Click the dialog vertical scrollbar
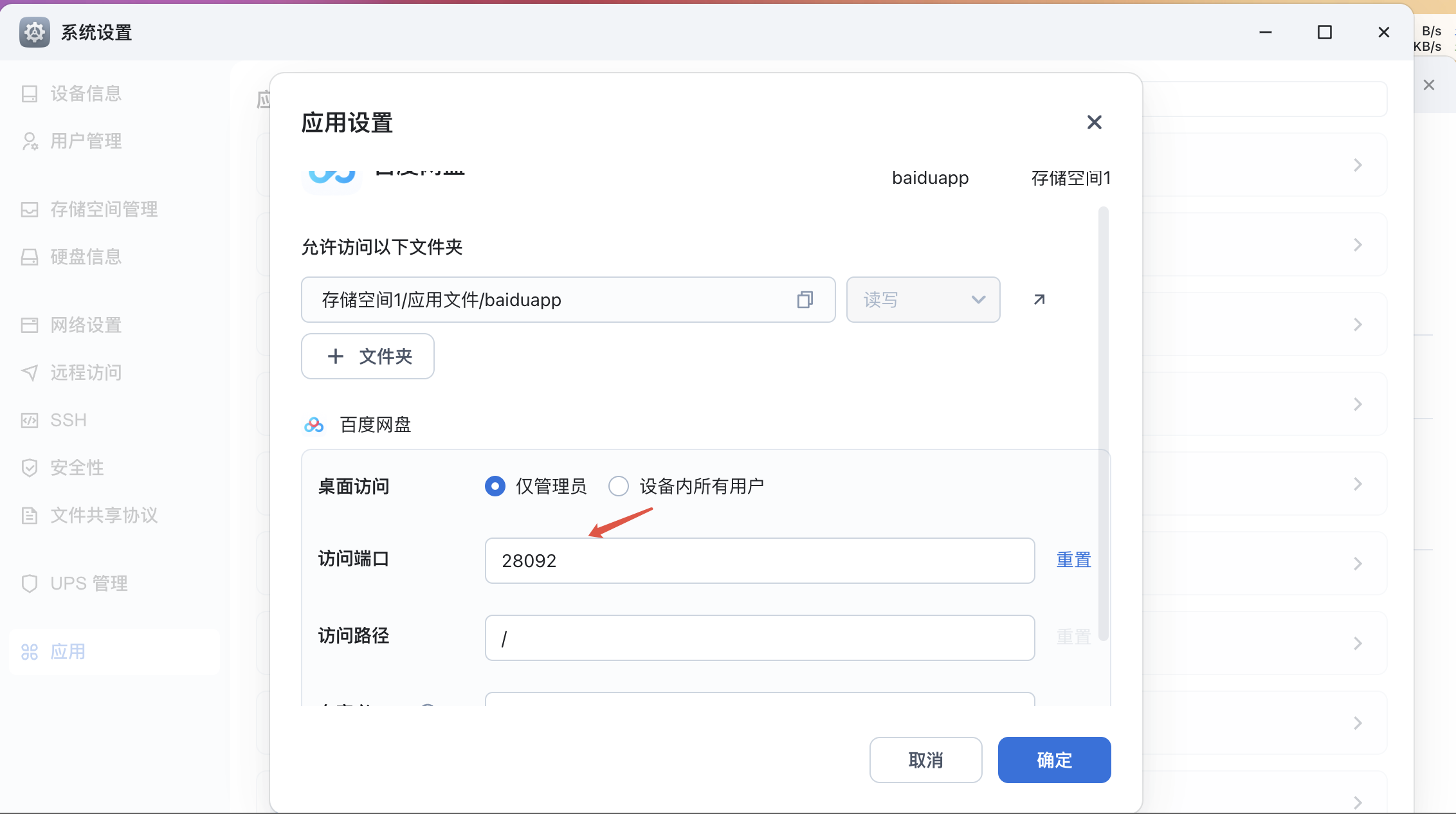Viewport: 1456px width, 814px height. click(1104, 423)
